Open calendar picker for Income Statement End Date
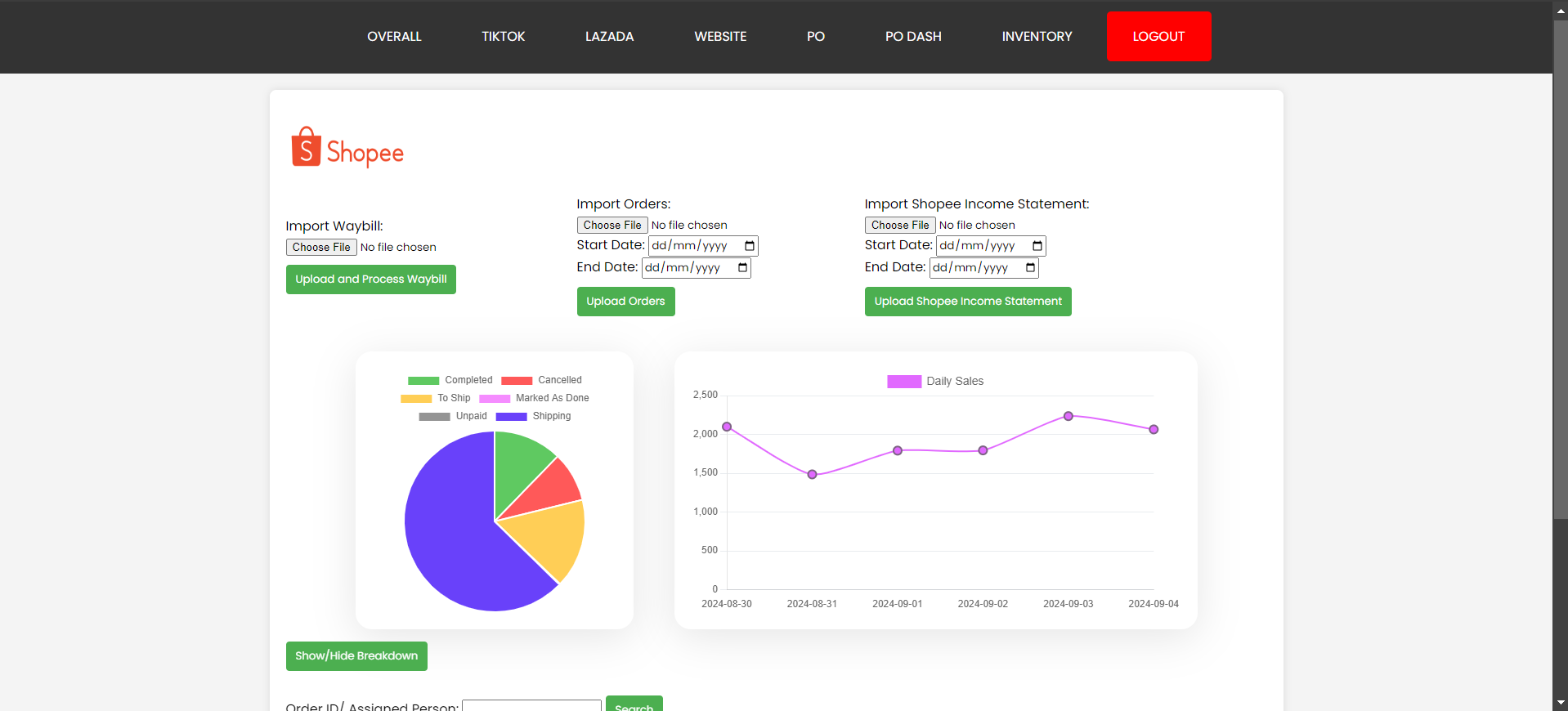Screen dimensions: 1568x711 click(x=1030, y=268)
